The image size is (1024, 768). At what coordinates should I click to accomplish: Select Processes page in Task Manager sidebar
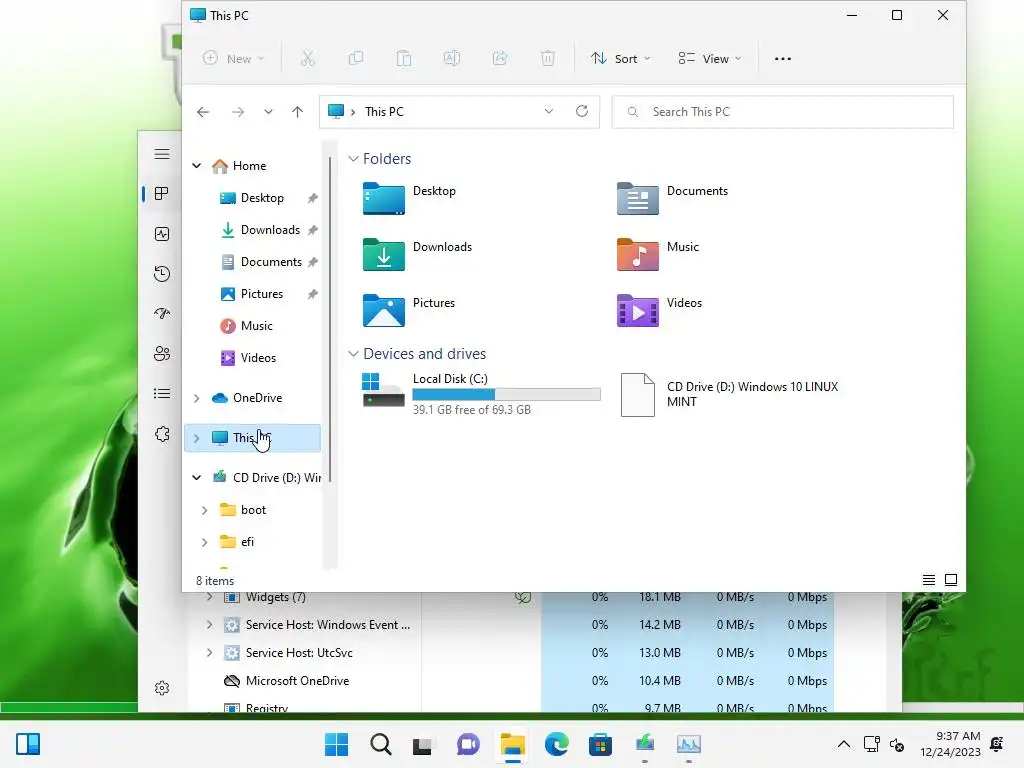(x=162, y=193)
